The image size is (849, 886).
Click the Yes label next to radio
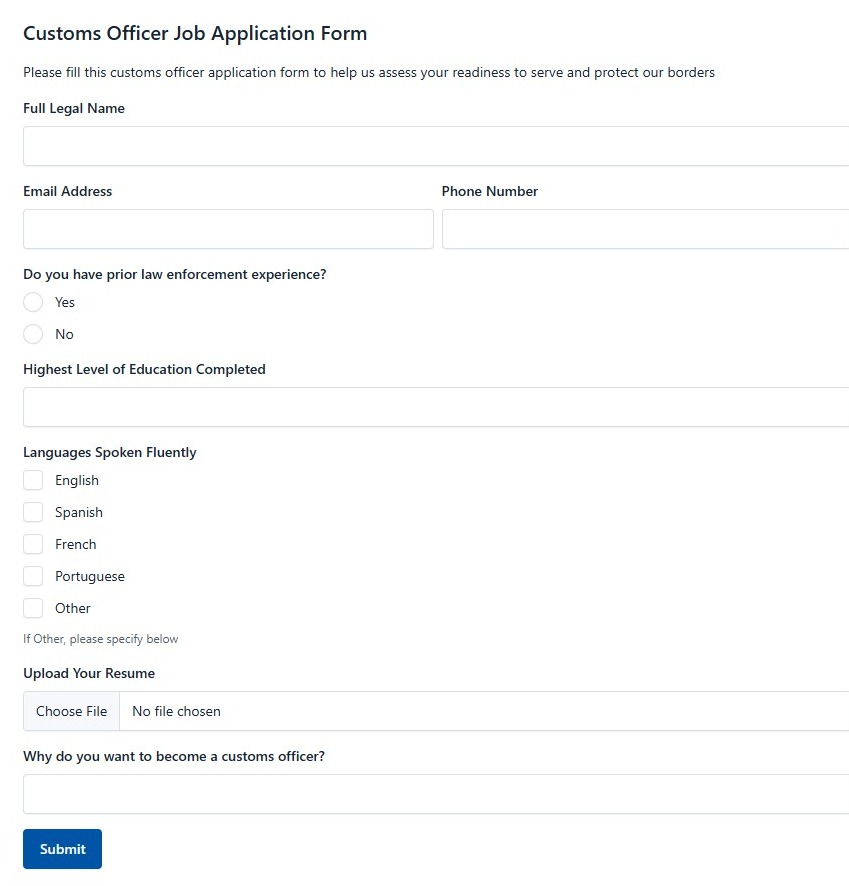tap(65, 302)
